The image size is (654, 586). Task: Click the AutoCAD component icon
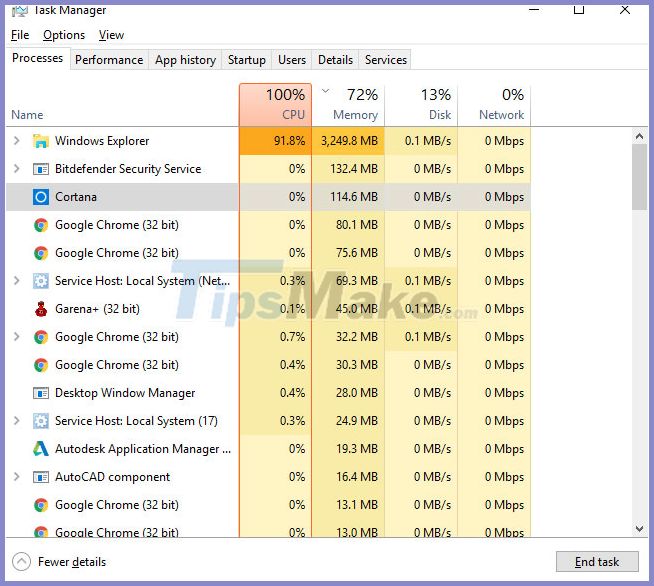(40, 477)
